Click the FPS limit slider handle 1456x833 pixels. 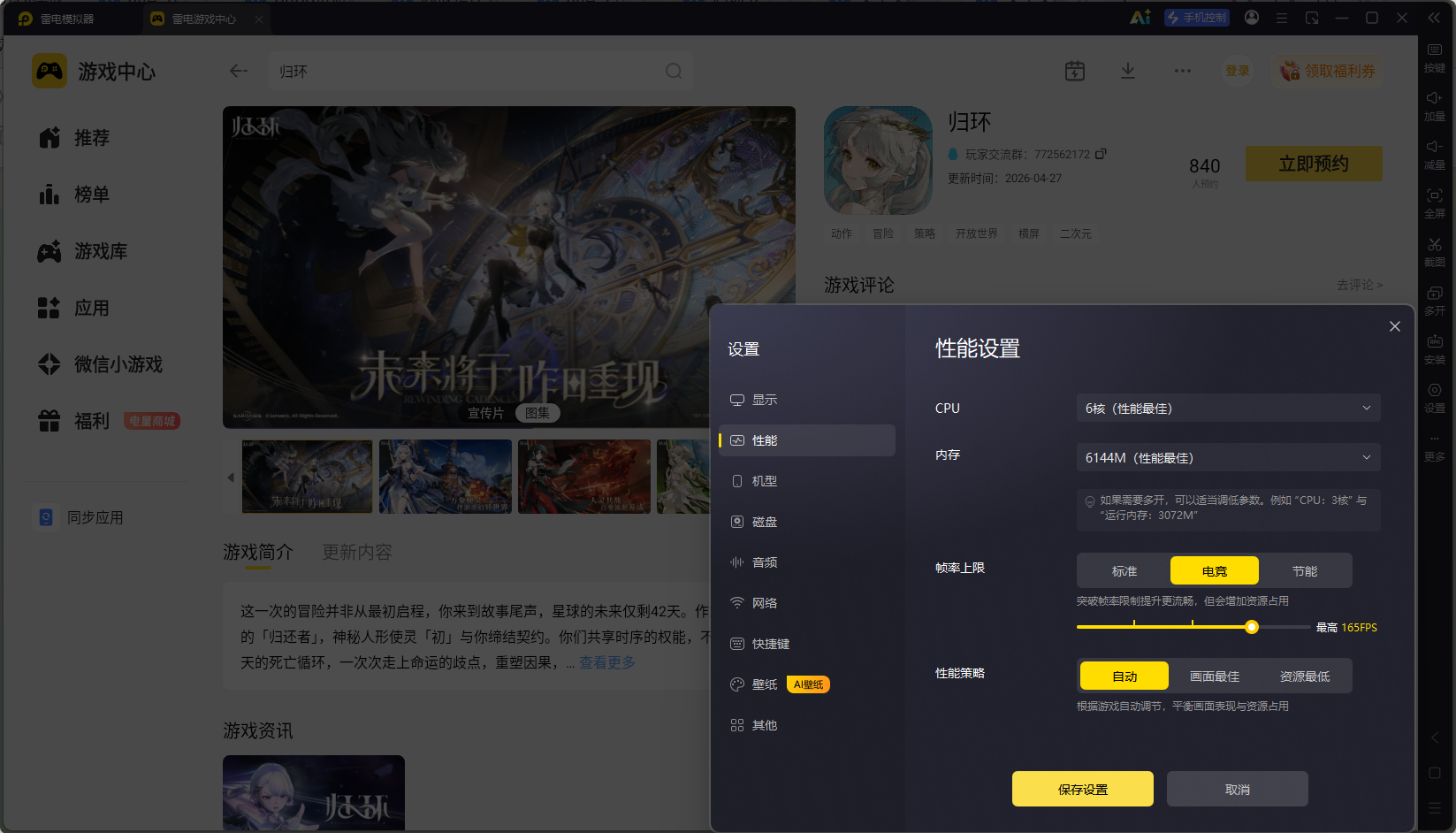point(1252,627)
